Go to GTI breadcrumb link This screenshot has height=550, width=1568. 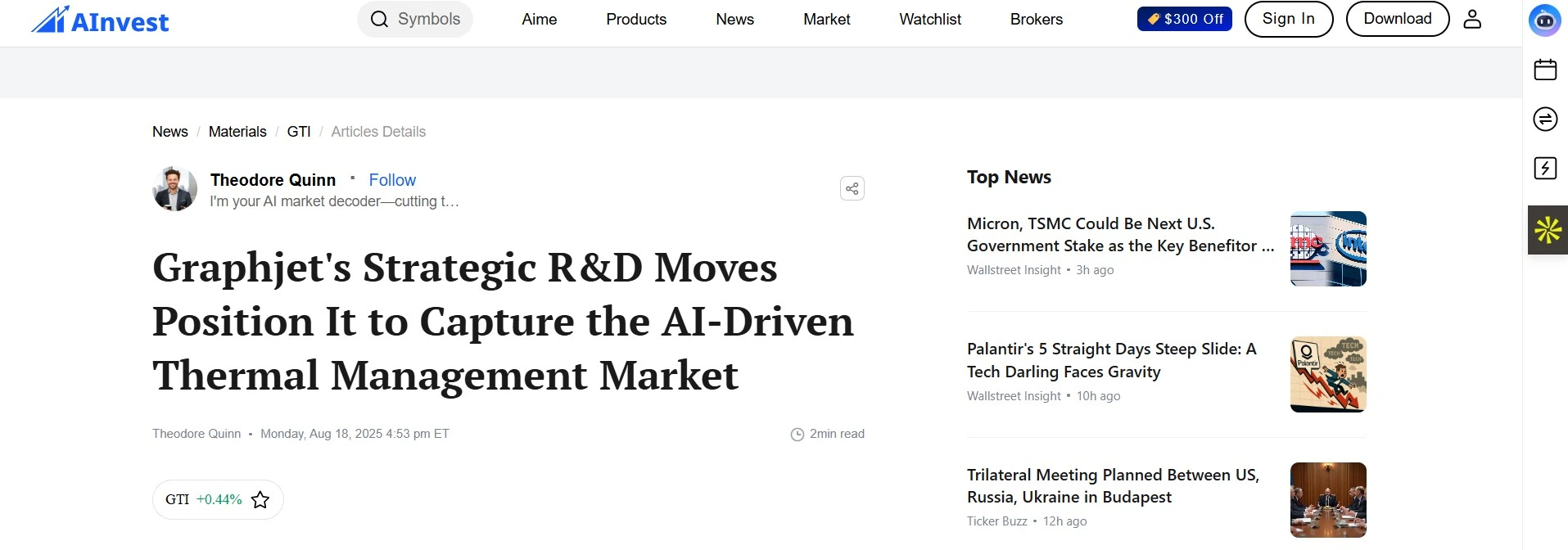299,132
